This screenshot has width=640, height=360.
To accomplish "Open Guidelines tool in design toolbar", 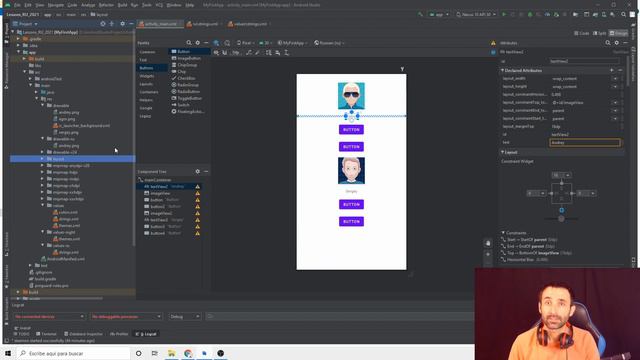I will pyautogui.click(x=287, y=53).
